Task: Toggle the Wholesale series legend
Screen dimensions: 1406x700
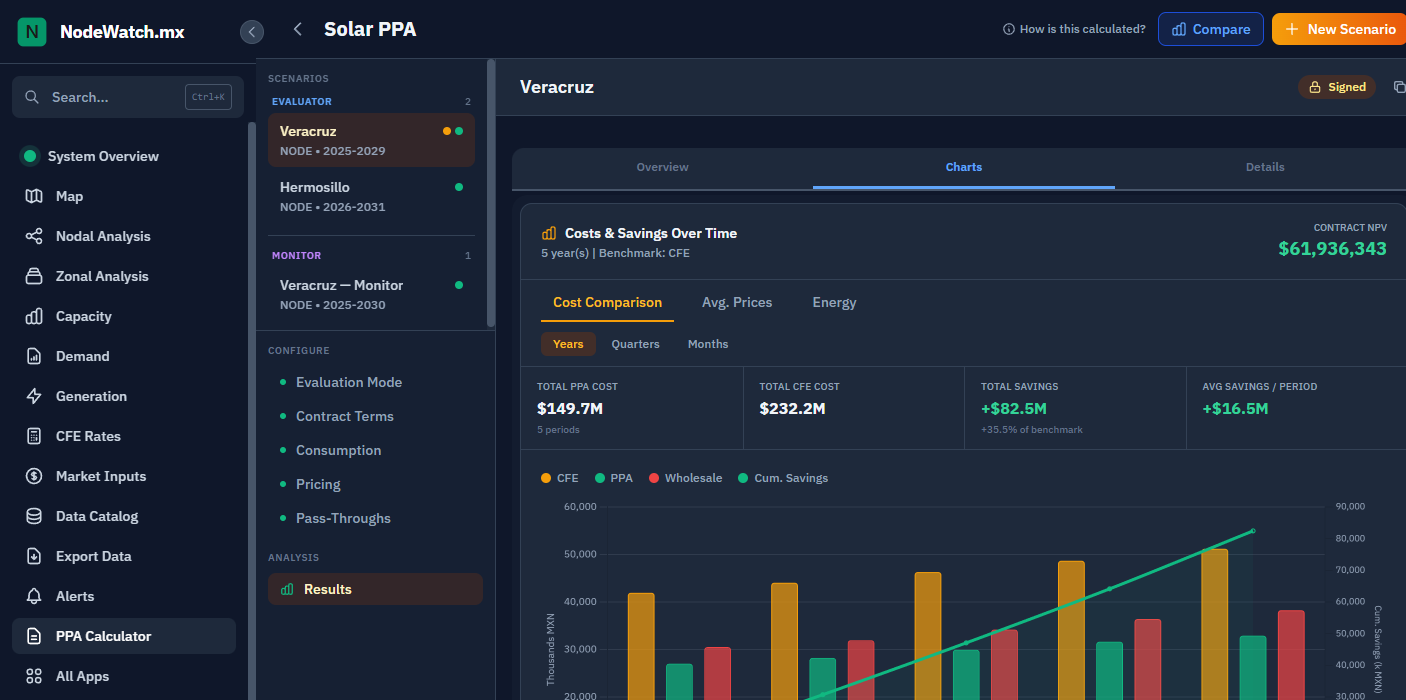Action: (686, 478)
